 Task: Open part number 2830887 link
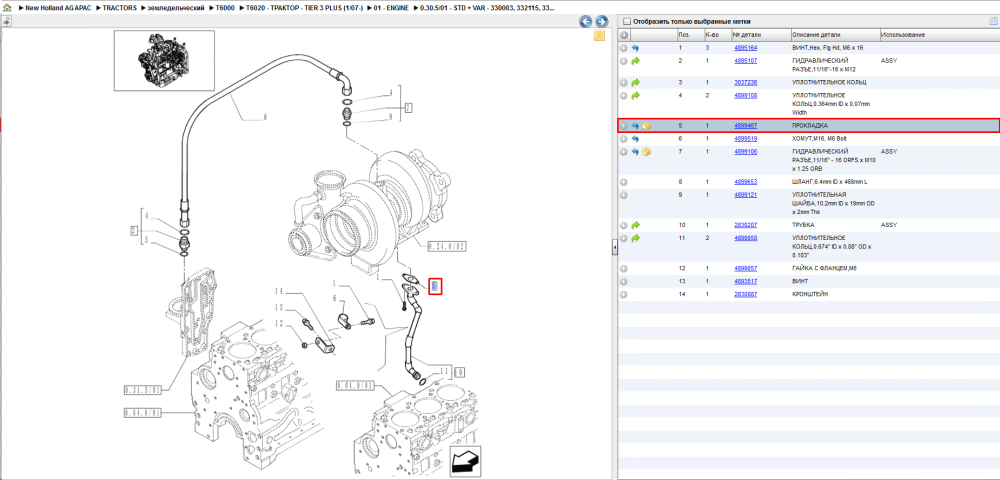tap(746, 295)
